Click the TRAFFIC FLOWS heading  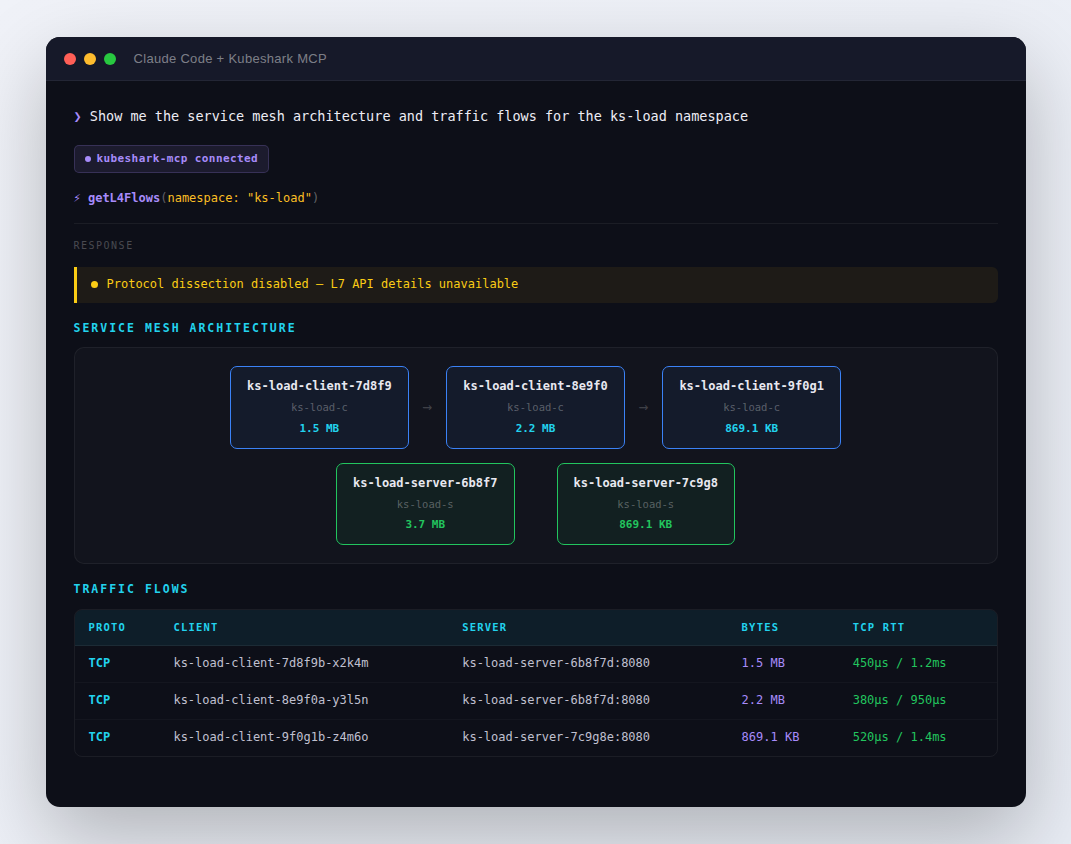click(130, 589)
